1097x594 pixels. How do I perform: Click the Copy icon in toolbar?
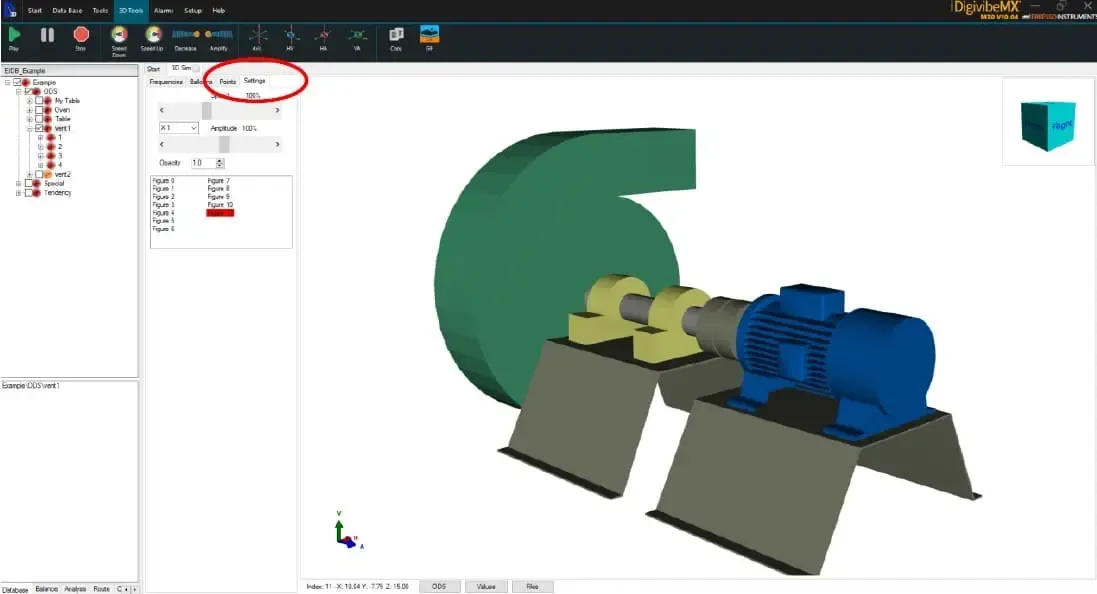396,34
